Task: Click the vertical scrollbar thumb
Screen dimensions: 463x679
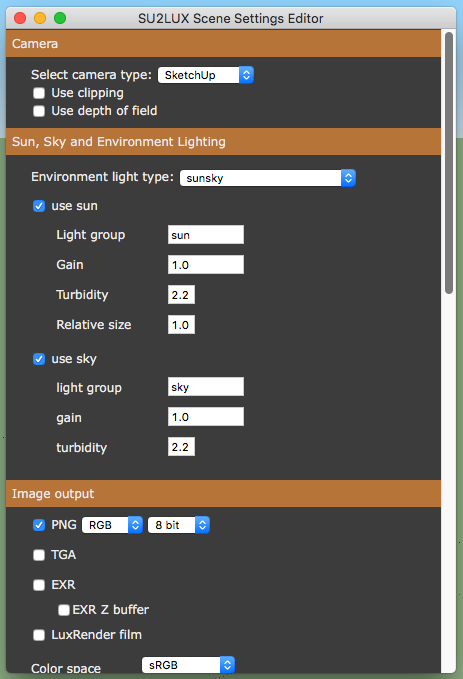Action: tap(449, 163)
